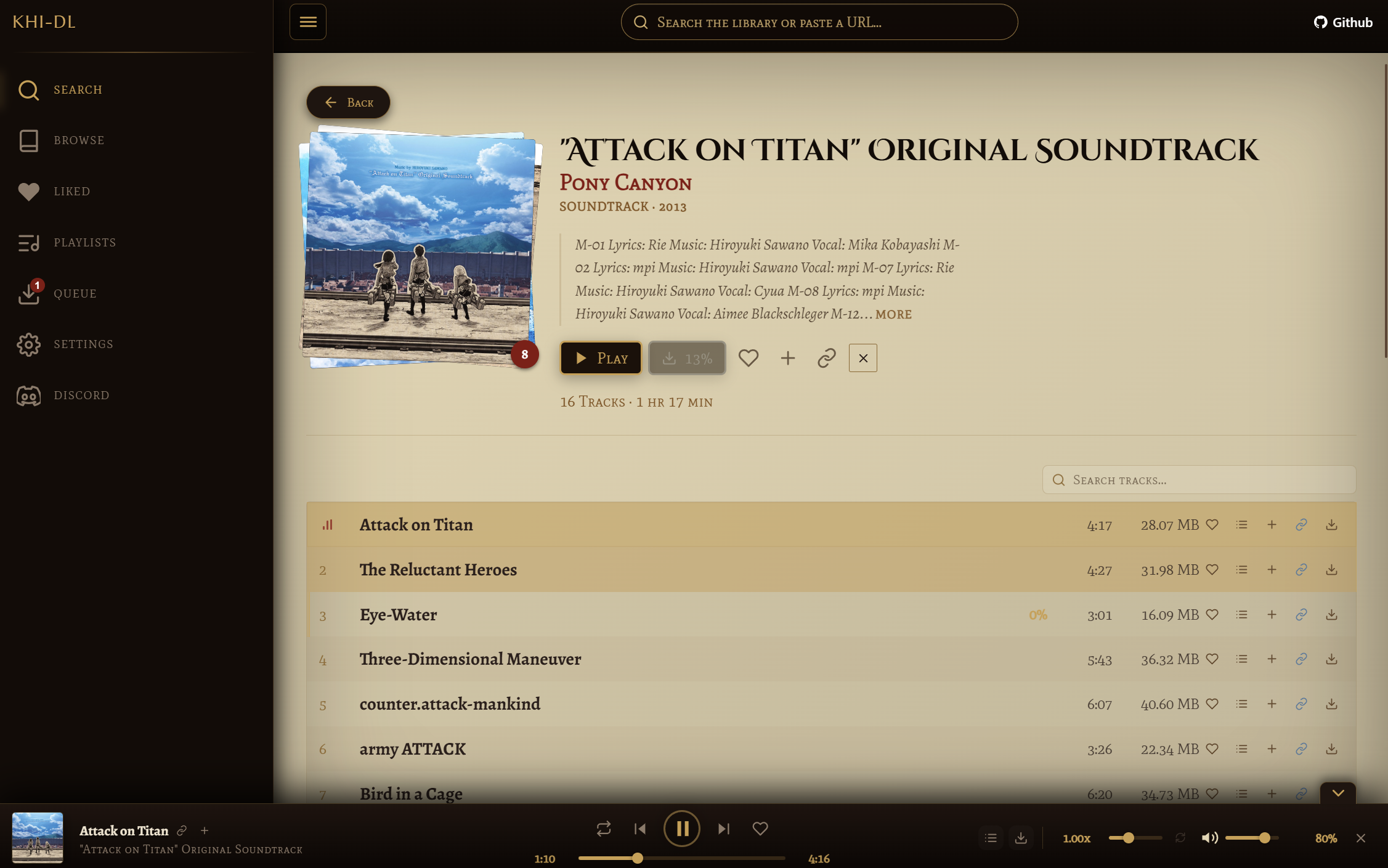
Task: Open the download Queue page
Action: point(75,294)
